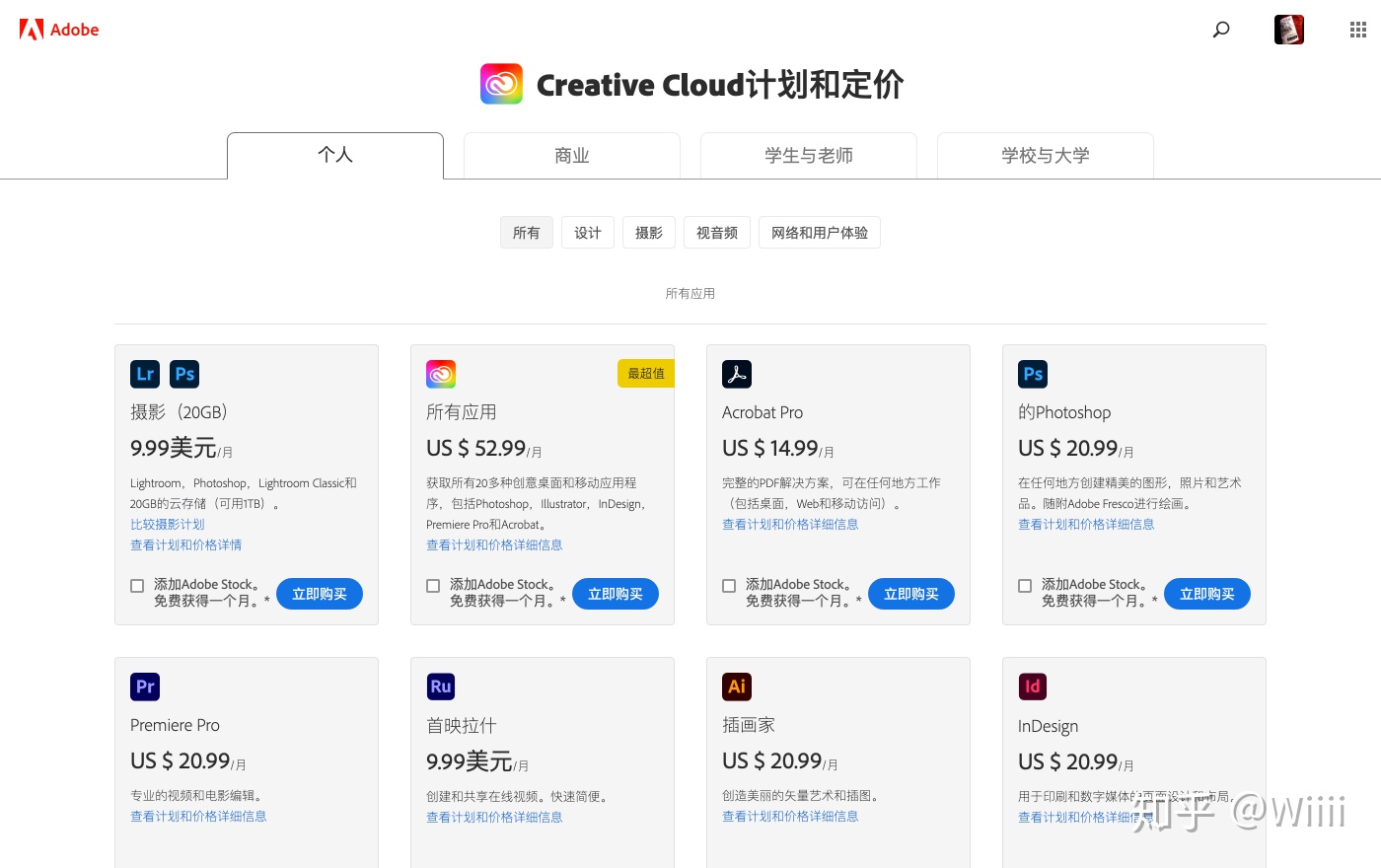1381x868 pixels.
Task: Switch to the 个人 tab
Action: point(335,156)
